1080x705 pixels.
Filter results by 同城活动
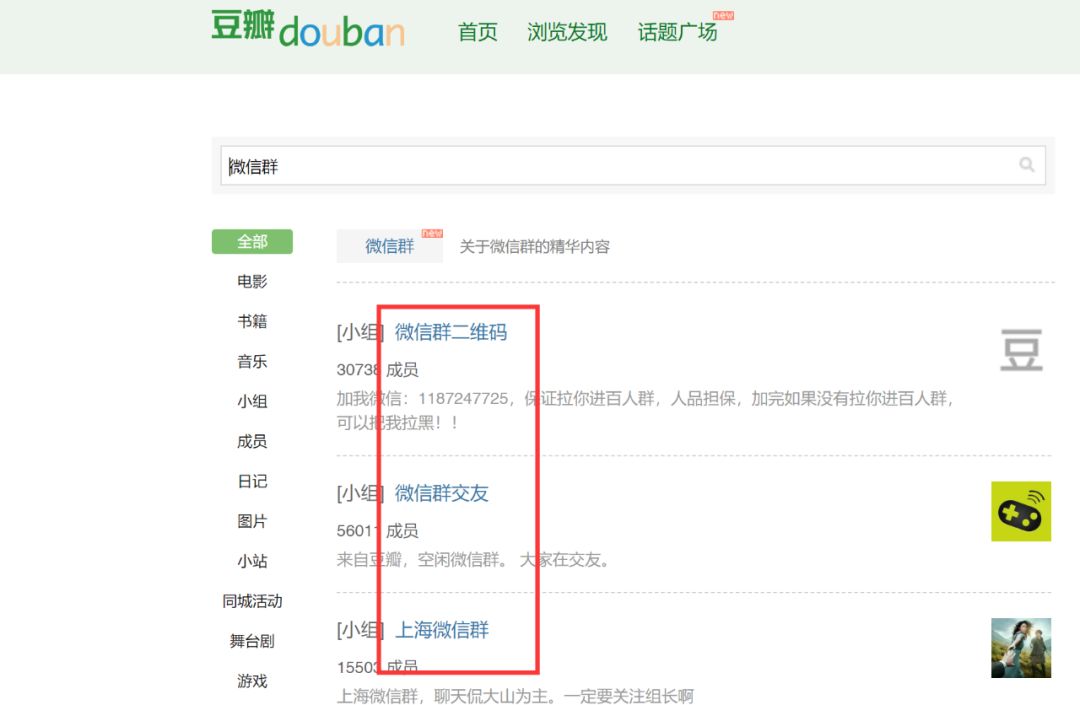(x=252, y=601)
